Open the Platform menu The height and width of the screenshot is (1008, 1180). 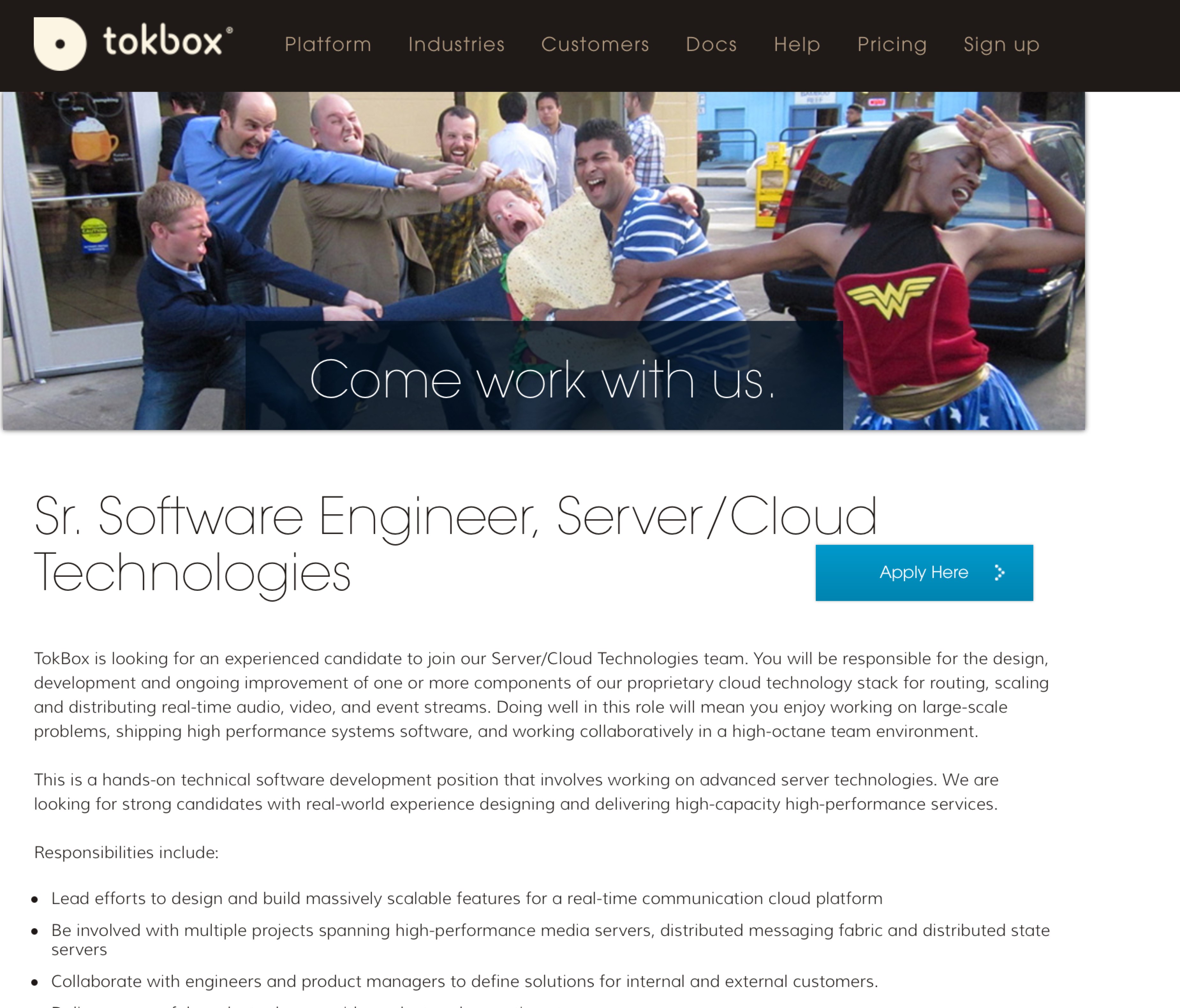click(328, 44)
